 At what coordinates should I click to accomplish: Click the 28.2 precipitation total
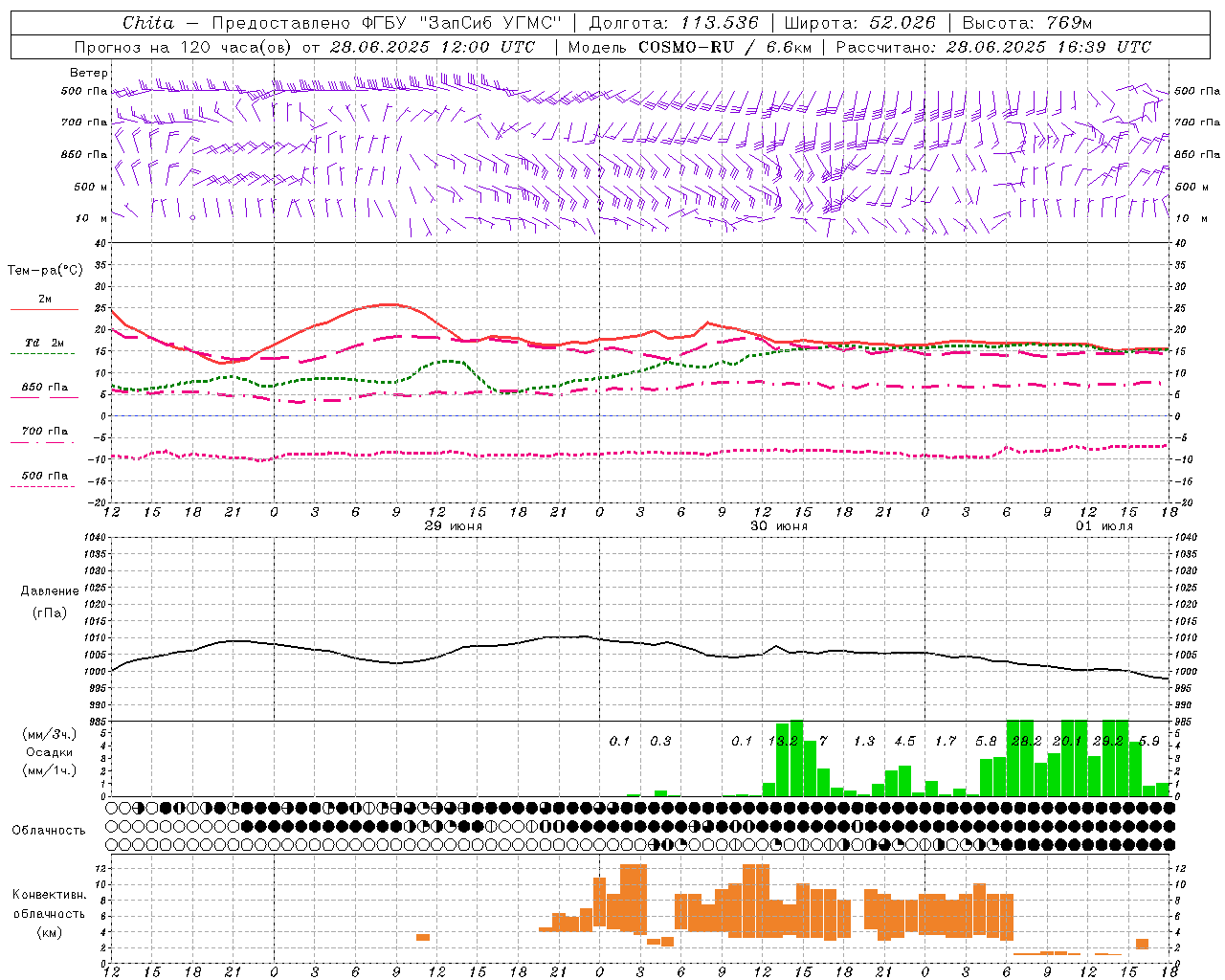click(x=1027, y=742)
